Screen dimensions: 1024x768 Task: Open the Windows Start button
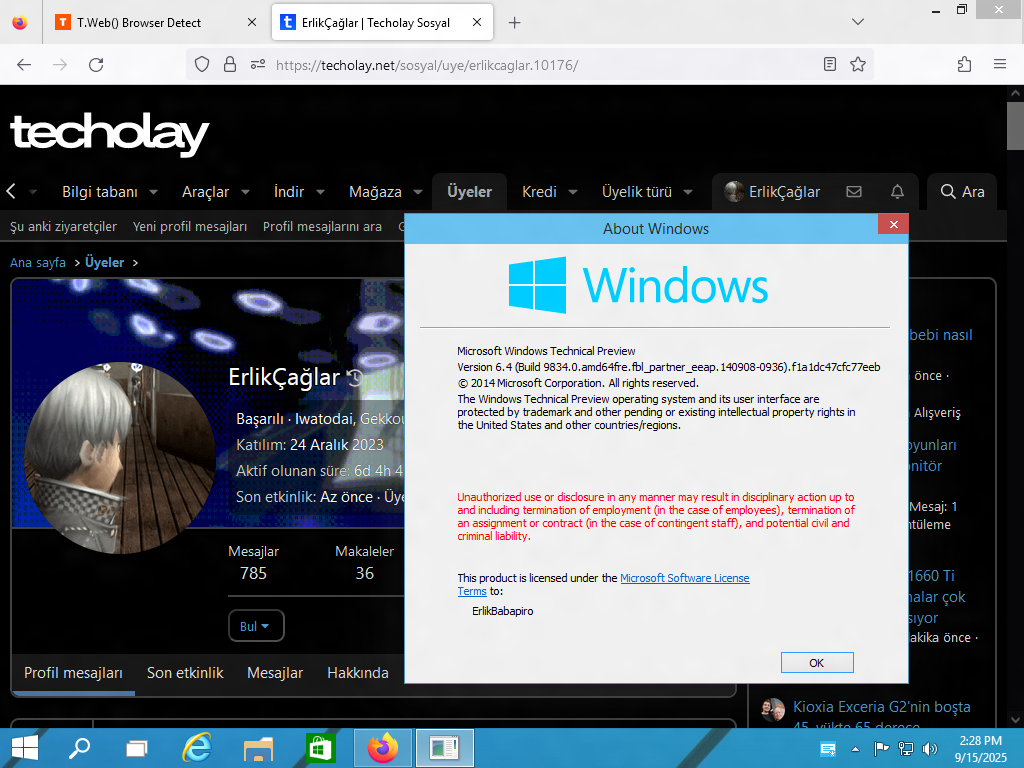[25, 748]
